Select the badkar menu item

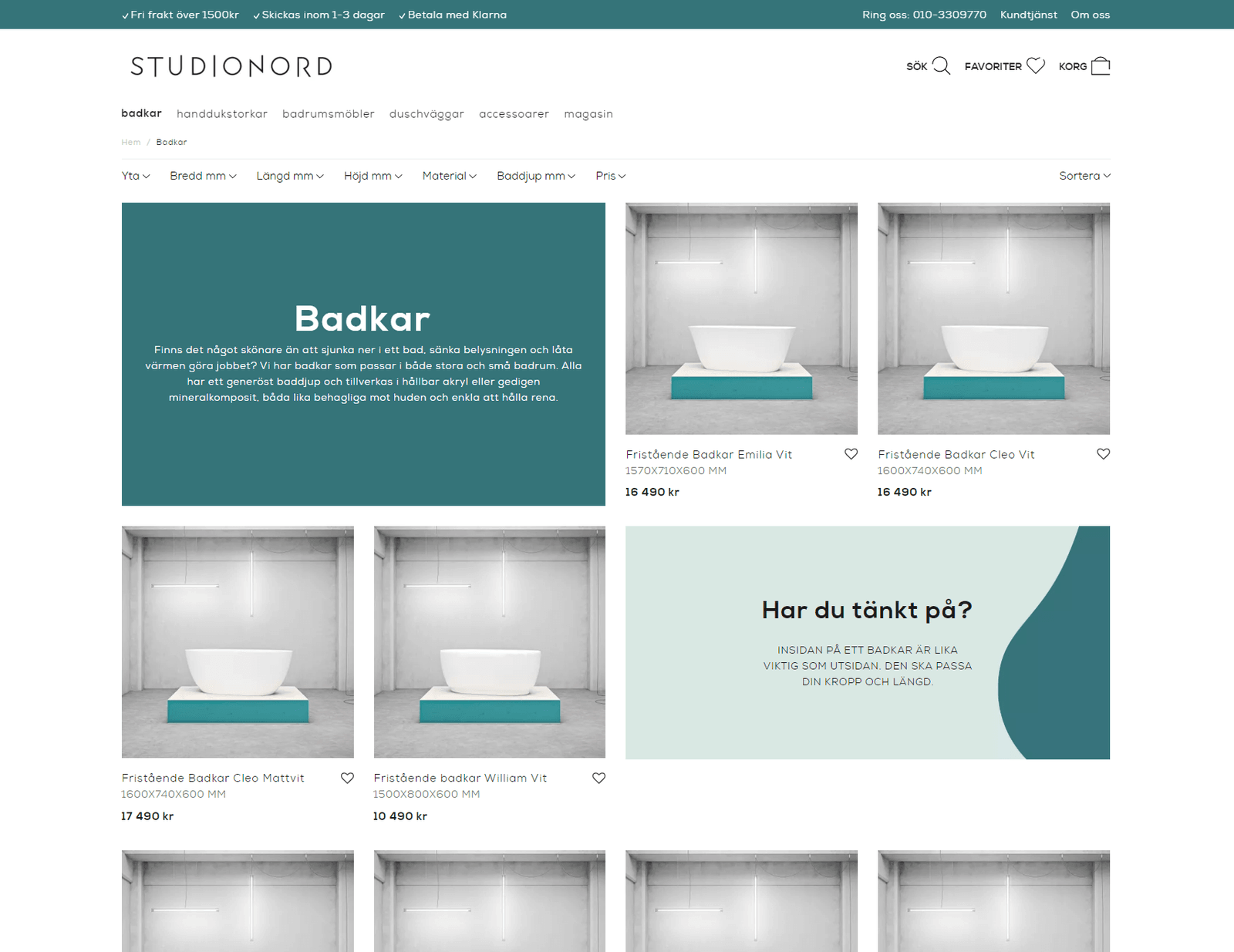(142, 113)
